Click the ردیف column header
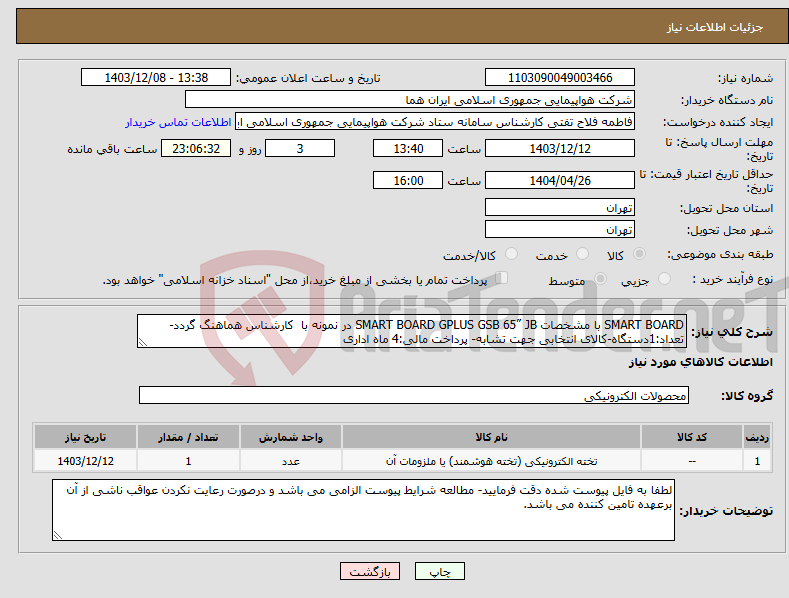 [757, 437]
